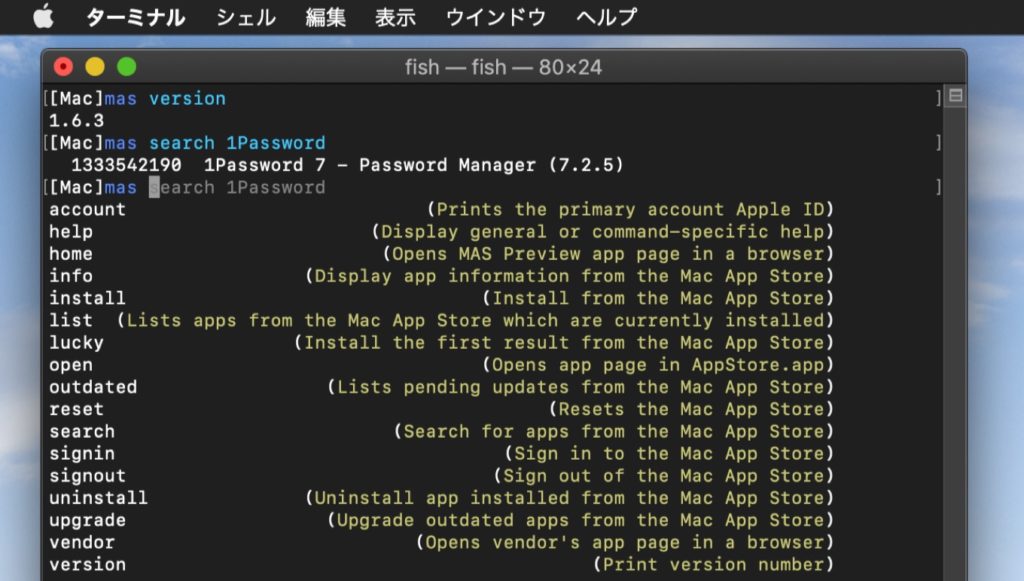The image size is (1024, 581).
Task: Click the cursor block in the command prompt
Action: pyautogui.click(x=154, y=188)
